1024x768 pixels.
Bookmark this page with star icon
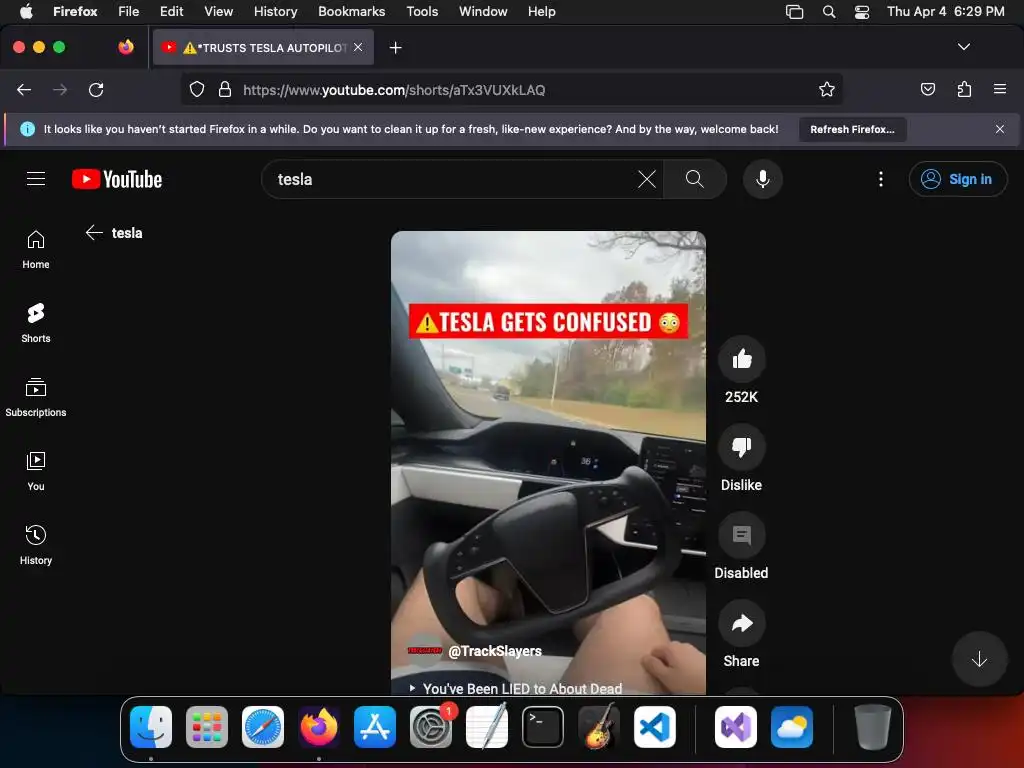[827, 89]
